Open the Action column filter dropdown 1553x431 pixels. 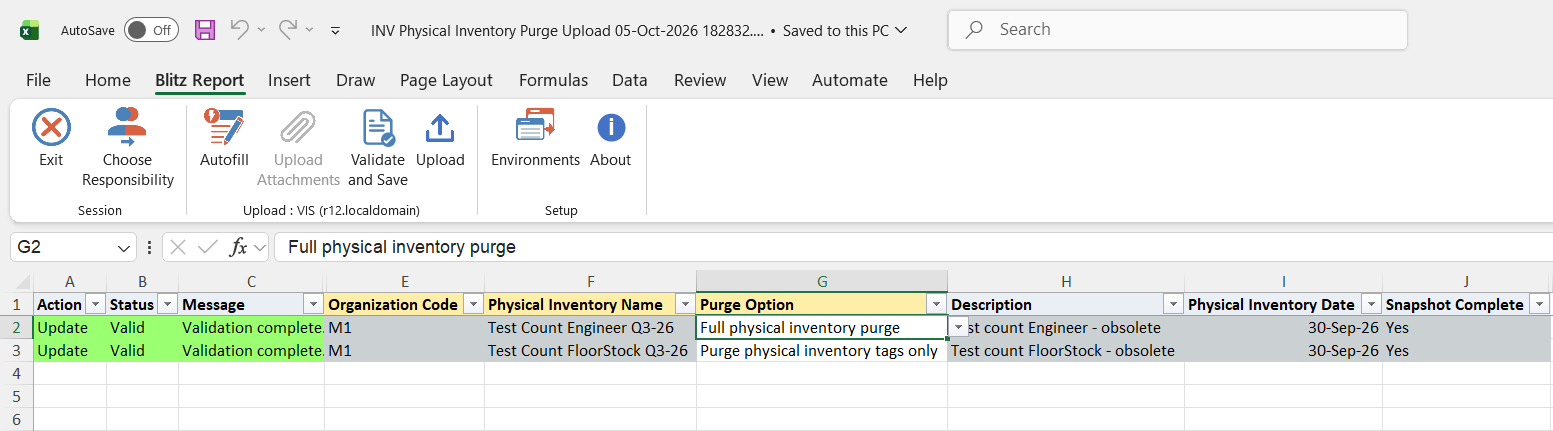(x=95, y=304)
